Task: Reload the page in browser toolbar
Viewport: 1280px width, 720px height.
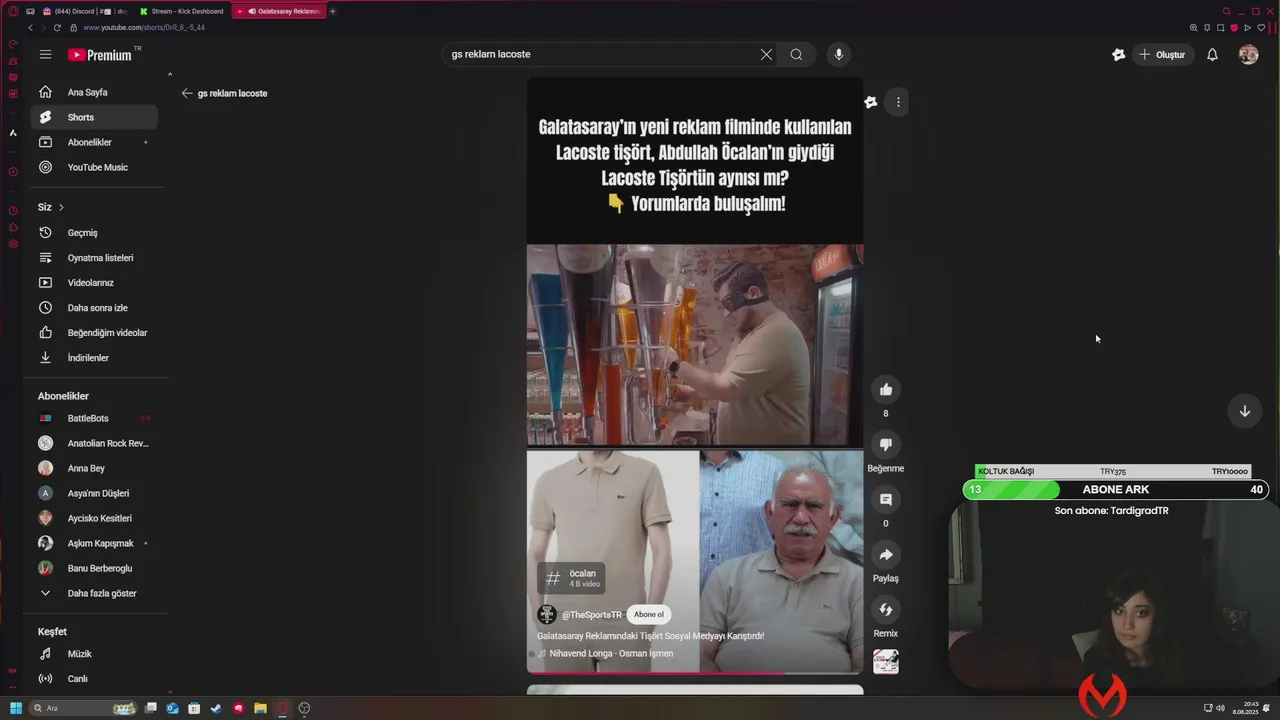Action: tap(57, 28)
